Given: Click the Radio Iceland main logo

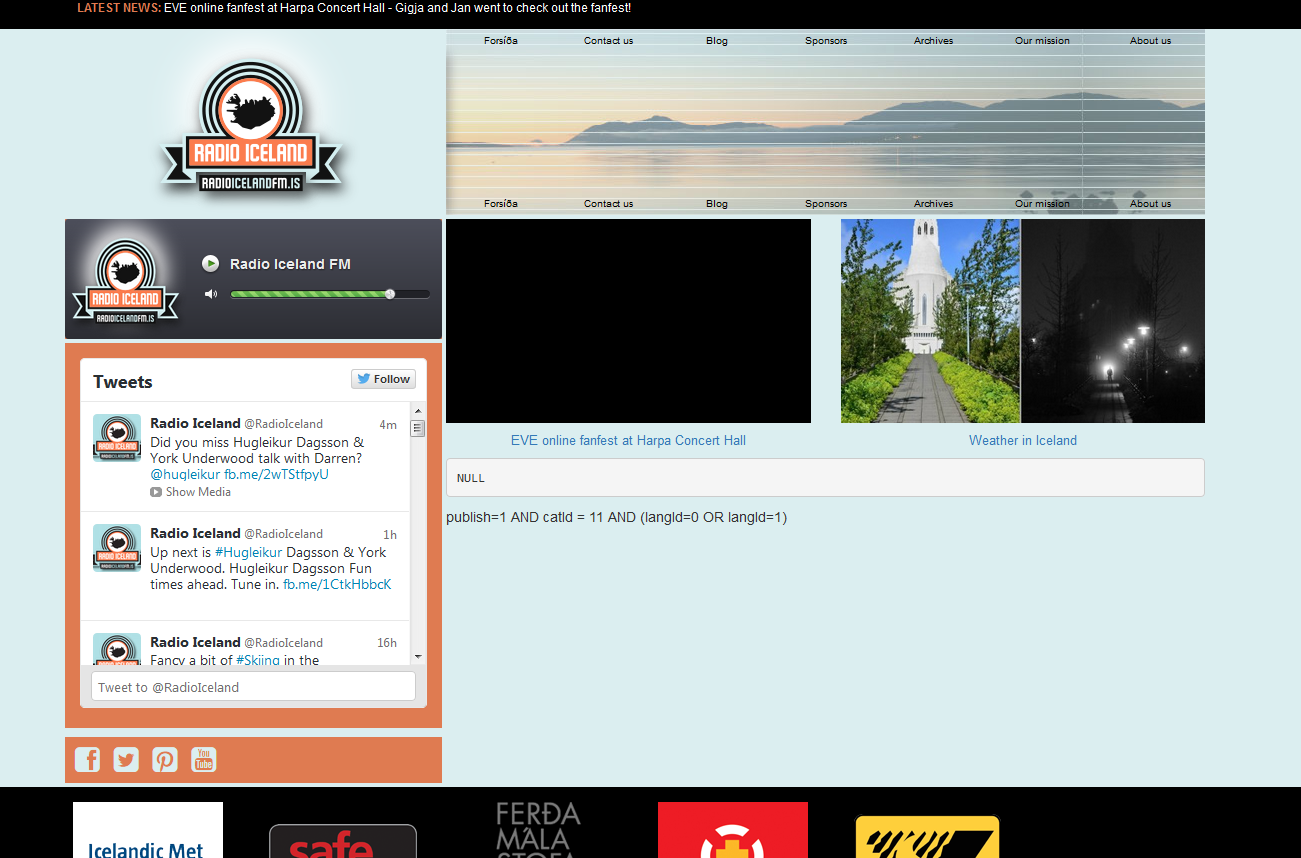Looking at the screenshot, I should 252,126.
